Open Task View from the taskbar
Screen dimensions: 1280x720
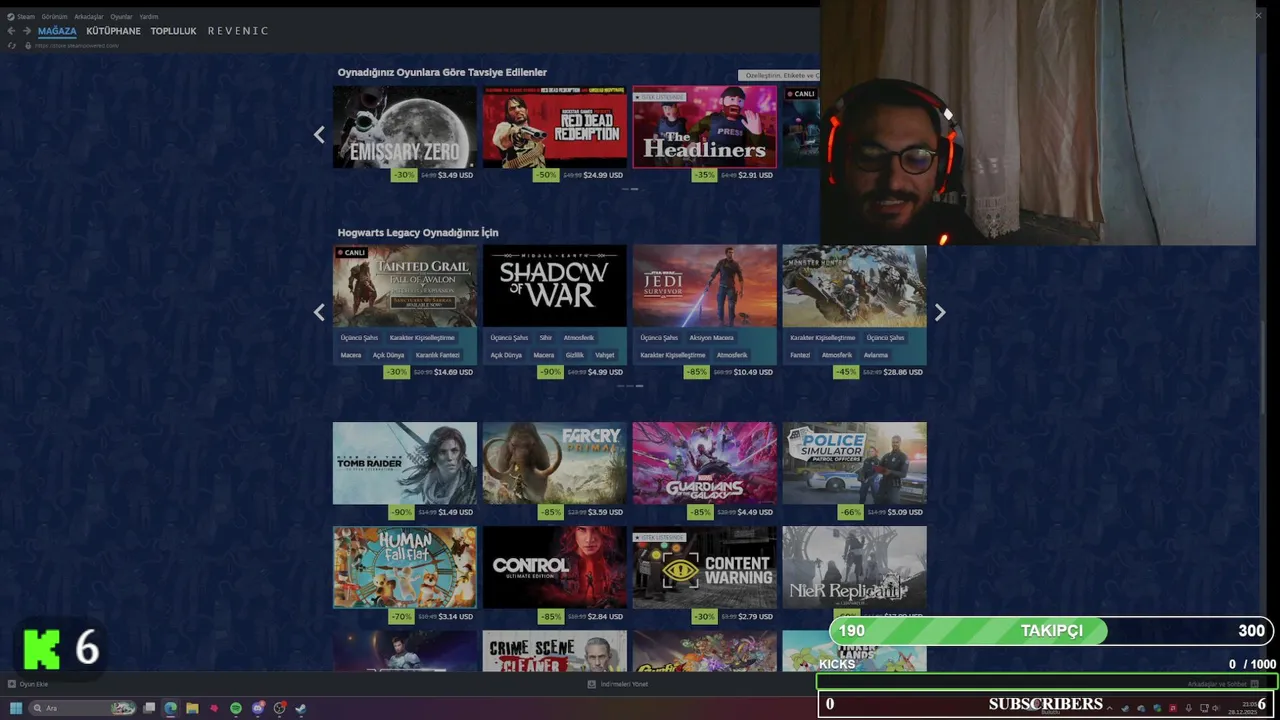coord(149,708)
